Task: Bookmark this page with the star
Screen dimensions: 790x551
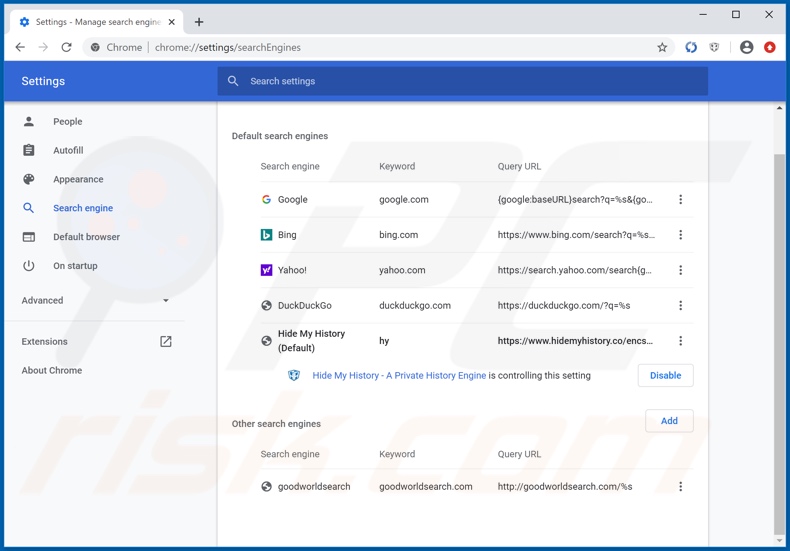Action: point(662,47)
